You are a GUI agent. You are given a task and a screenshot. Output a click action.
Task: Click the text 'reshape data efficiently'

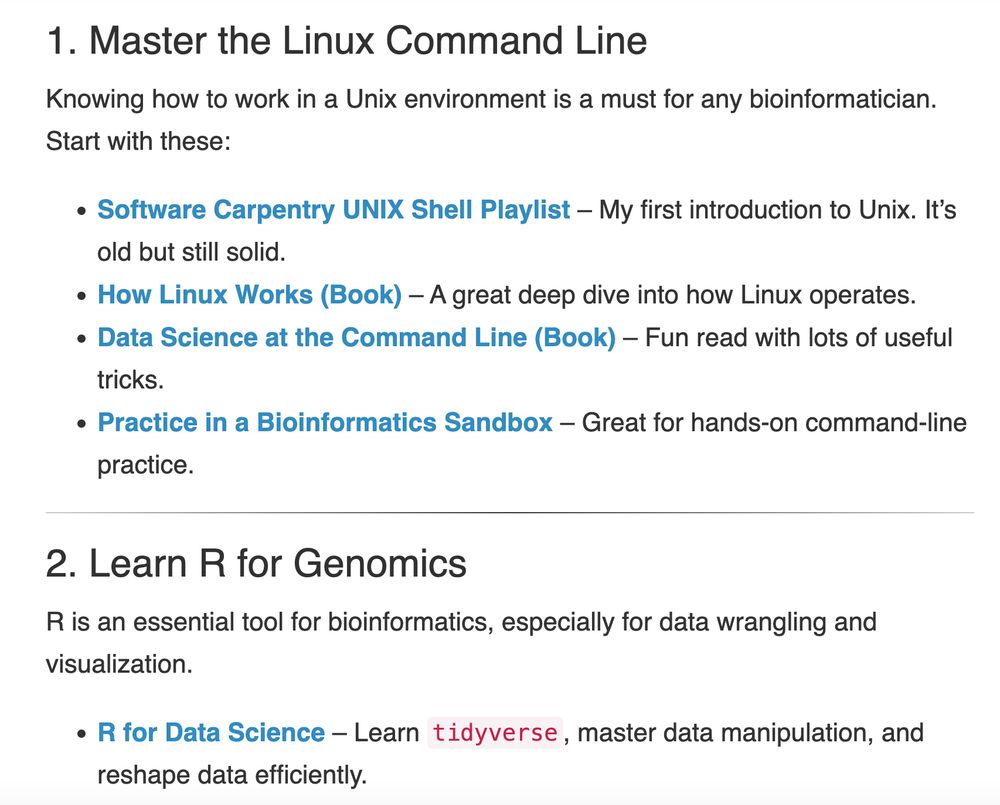[x=232, y=775]
